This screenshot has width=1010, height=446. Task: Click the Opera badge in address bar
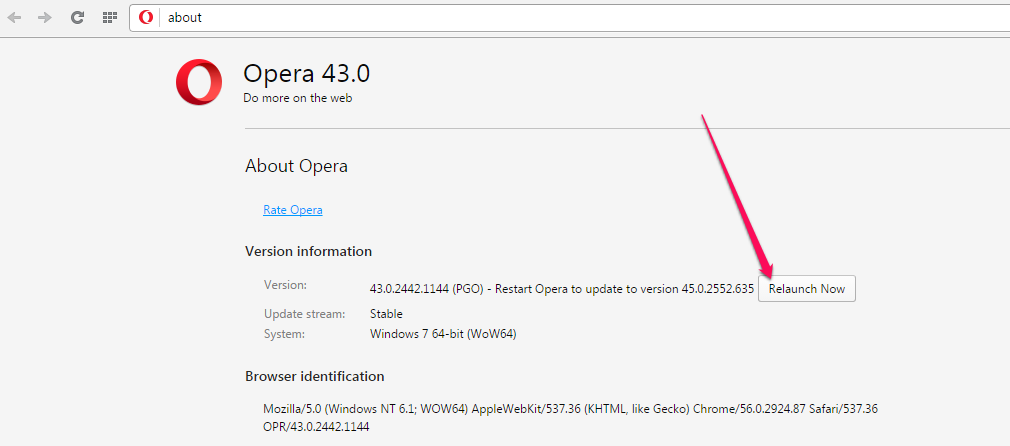pyautogui.click(x=146, y=17)
